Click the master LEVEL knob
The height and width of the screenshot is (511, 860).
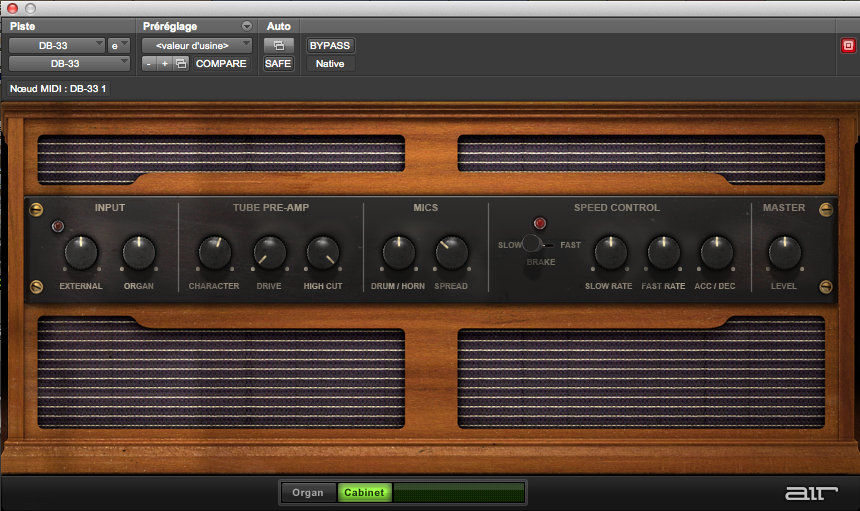click(x=785, y=253)
